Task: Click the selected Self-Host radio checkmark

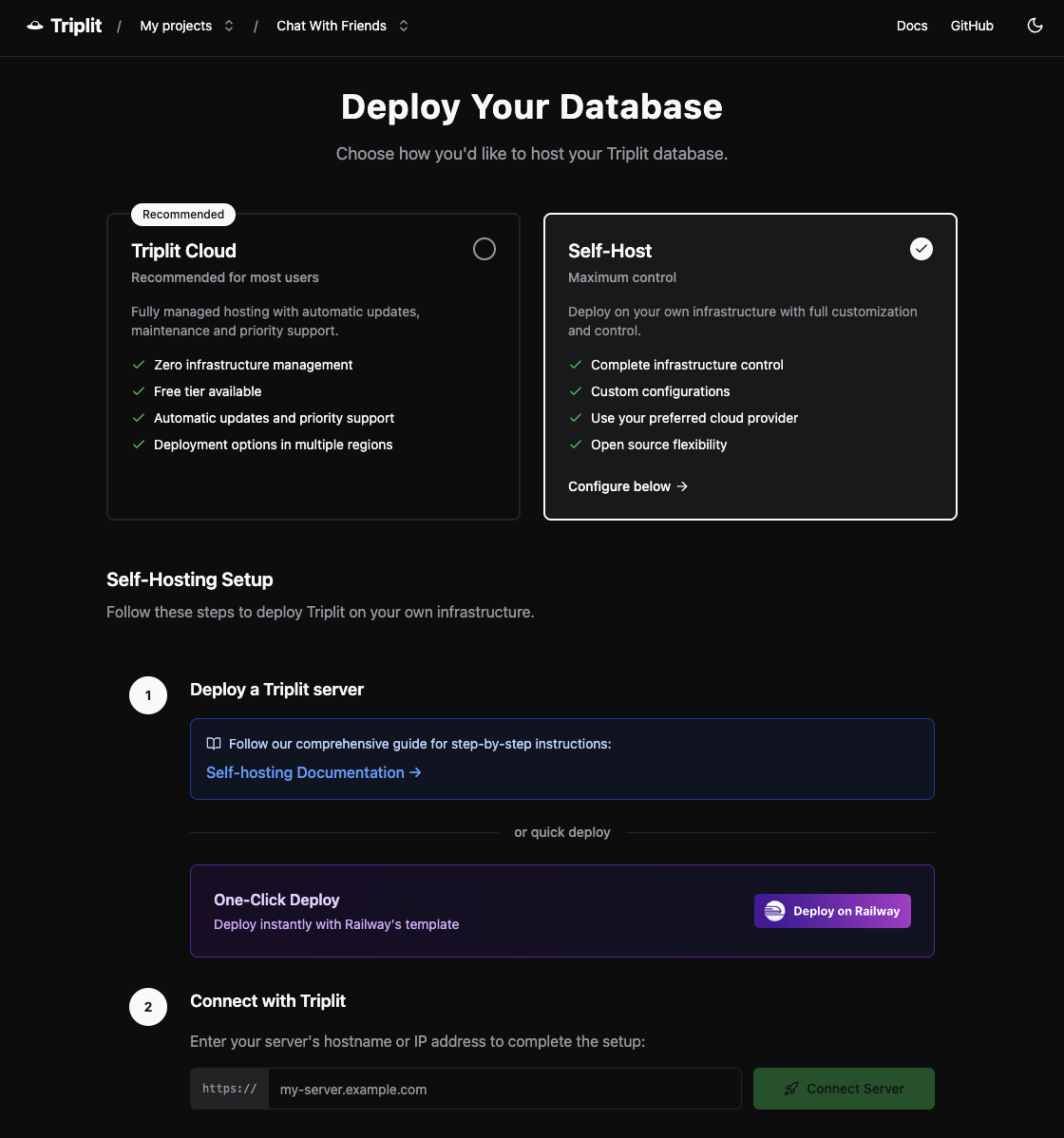Action: 921,249
